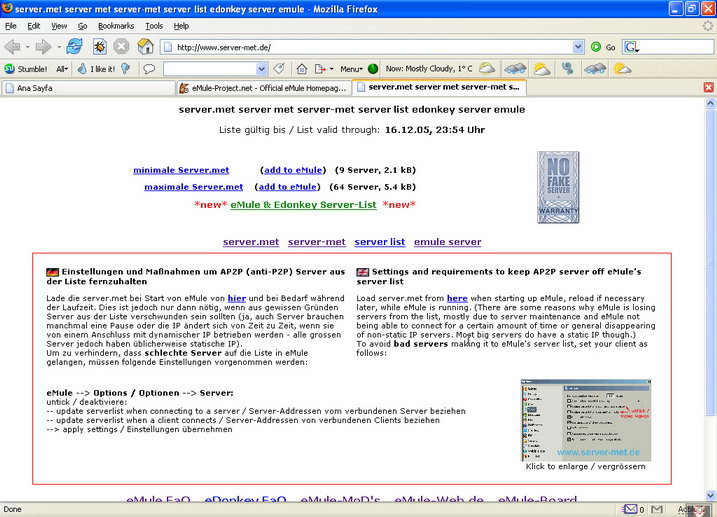717x517 pixels.
Task: Open the All topics dropdown
Action: [62, 69]
